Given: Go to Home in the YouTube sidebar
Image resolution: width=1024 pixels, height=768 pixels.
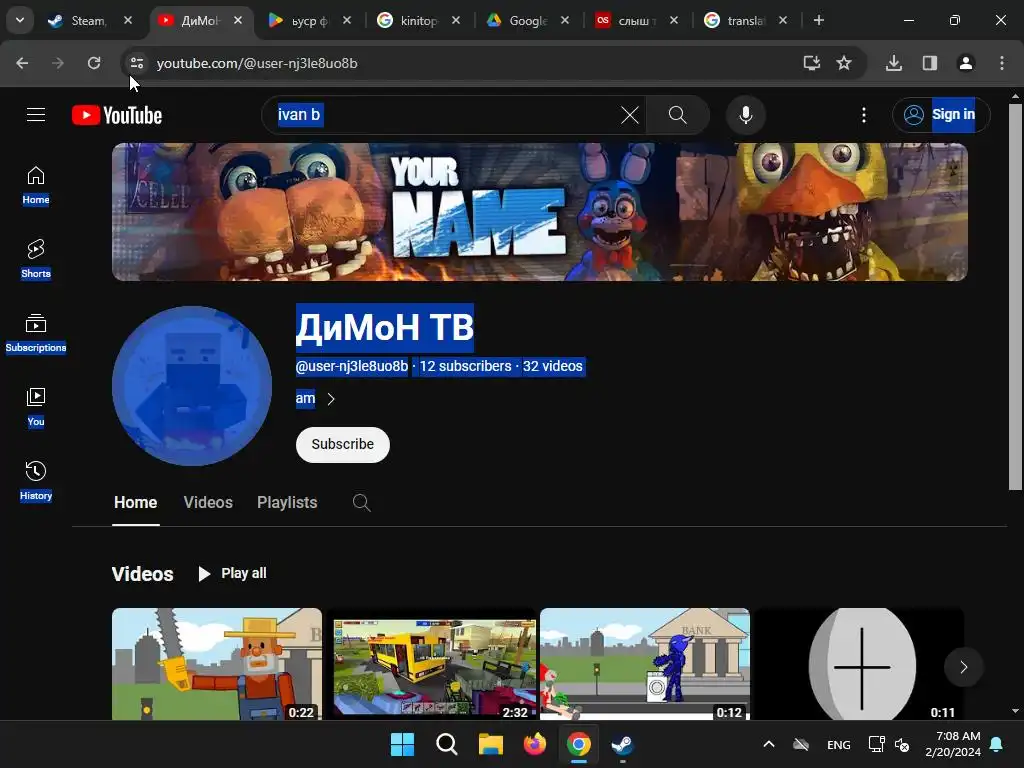Looking at the screenshot, I should click(x=36, y=185).
